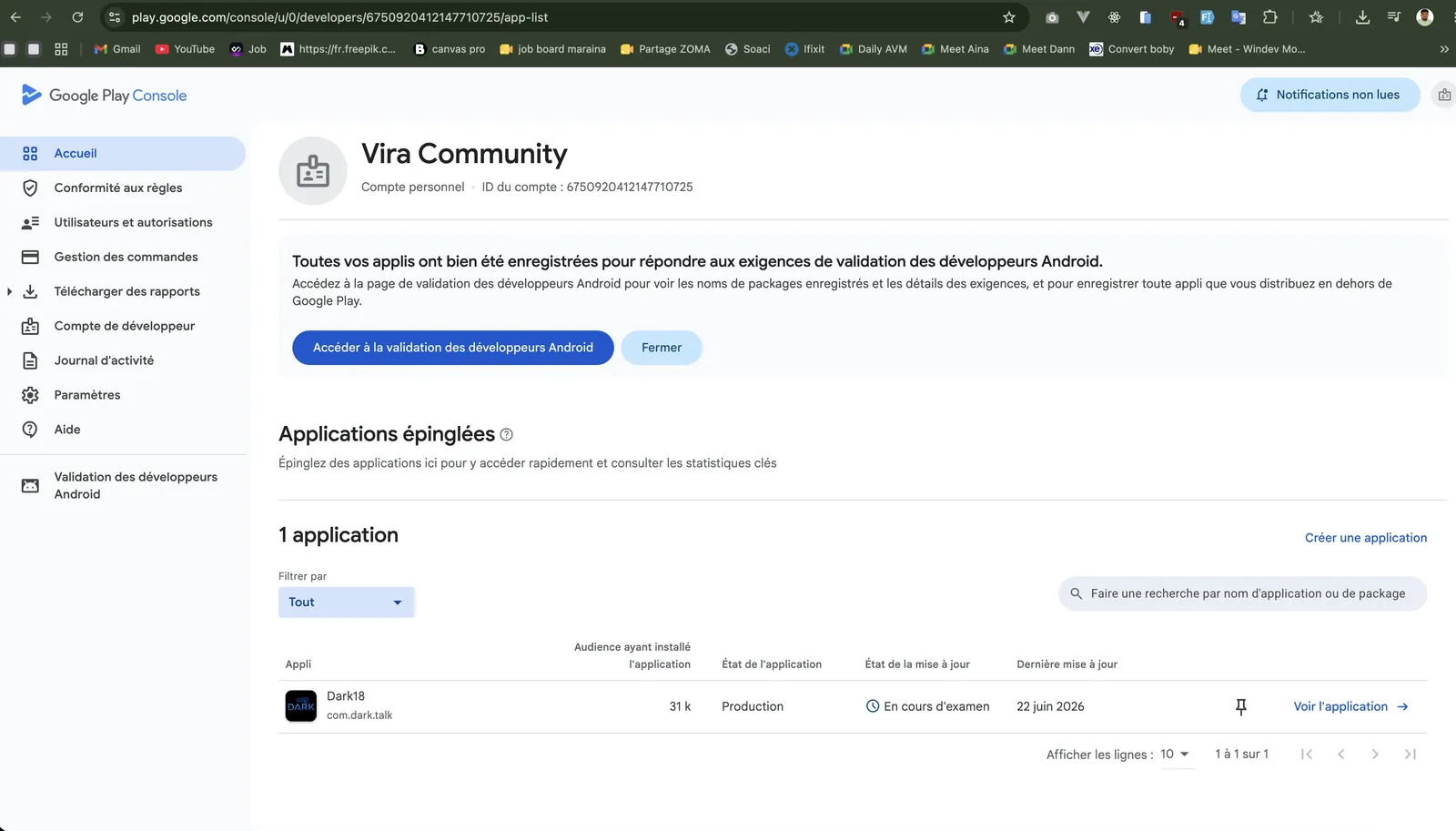Open Utilisateurs et autorisations
1456x831 pixels.
(x=123, y=223)
